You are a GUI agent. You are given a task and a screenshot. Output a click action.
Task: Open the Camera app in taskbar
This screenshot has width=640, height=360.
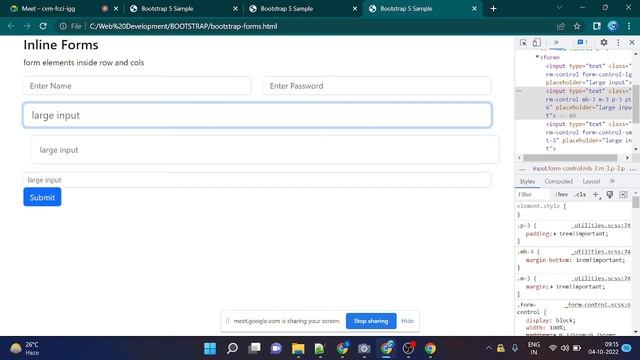coord(364,348)
